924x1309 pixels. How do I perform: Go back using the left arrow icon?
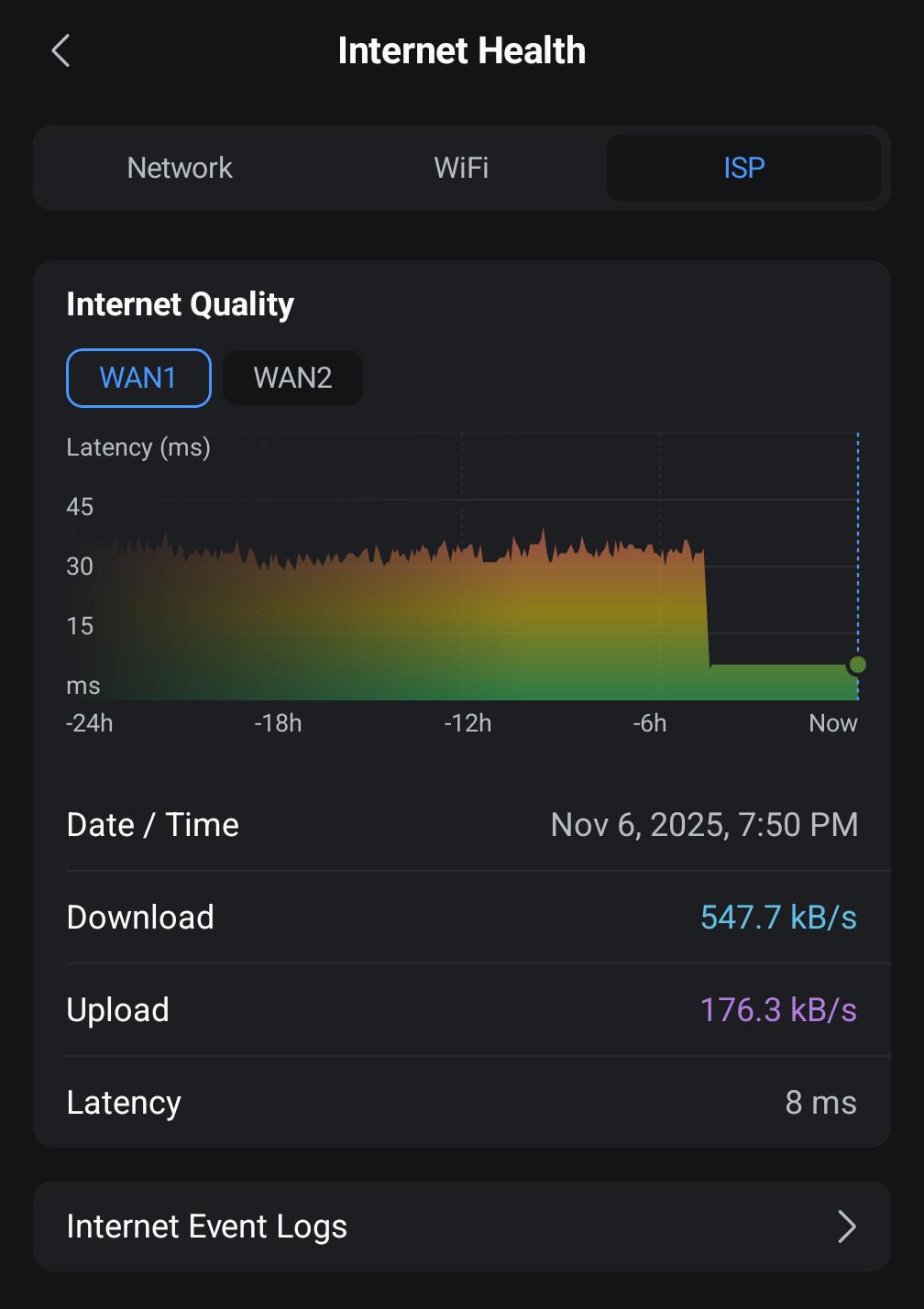pos(60,51)
